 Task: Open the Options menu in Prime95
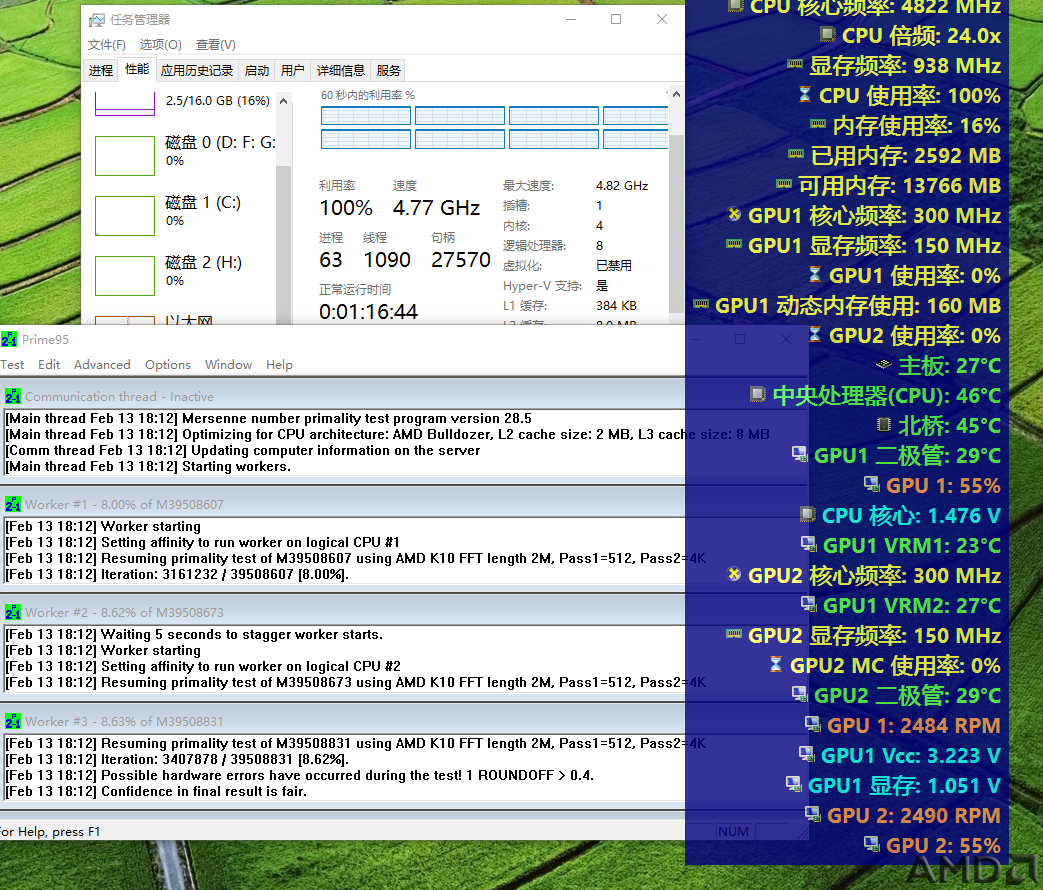[x=168, y=365]
